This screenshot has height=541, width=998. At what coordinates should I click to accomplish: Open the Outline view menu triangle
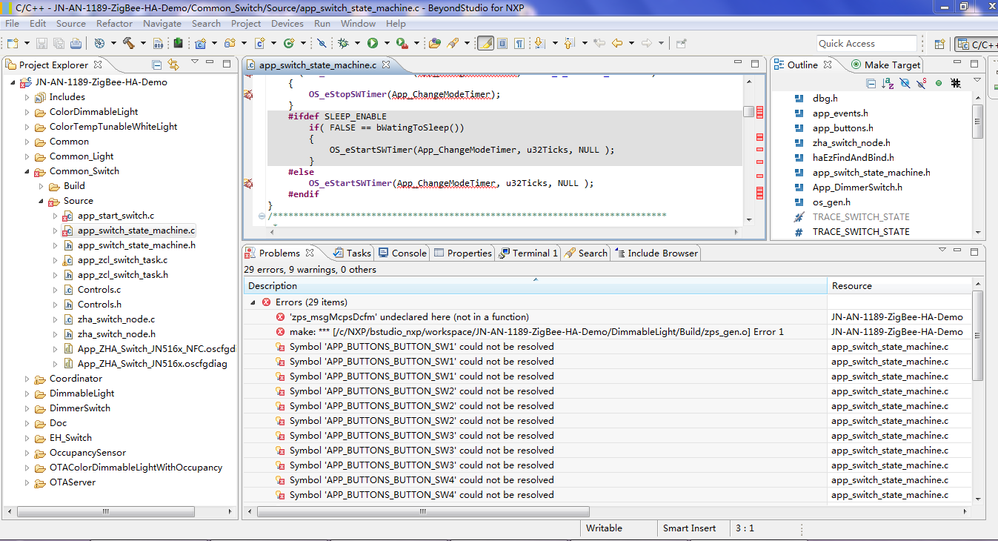(x=977, y=80)
